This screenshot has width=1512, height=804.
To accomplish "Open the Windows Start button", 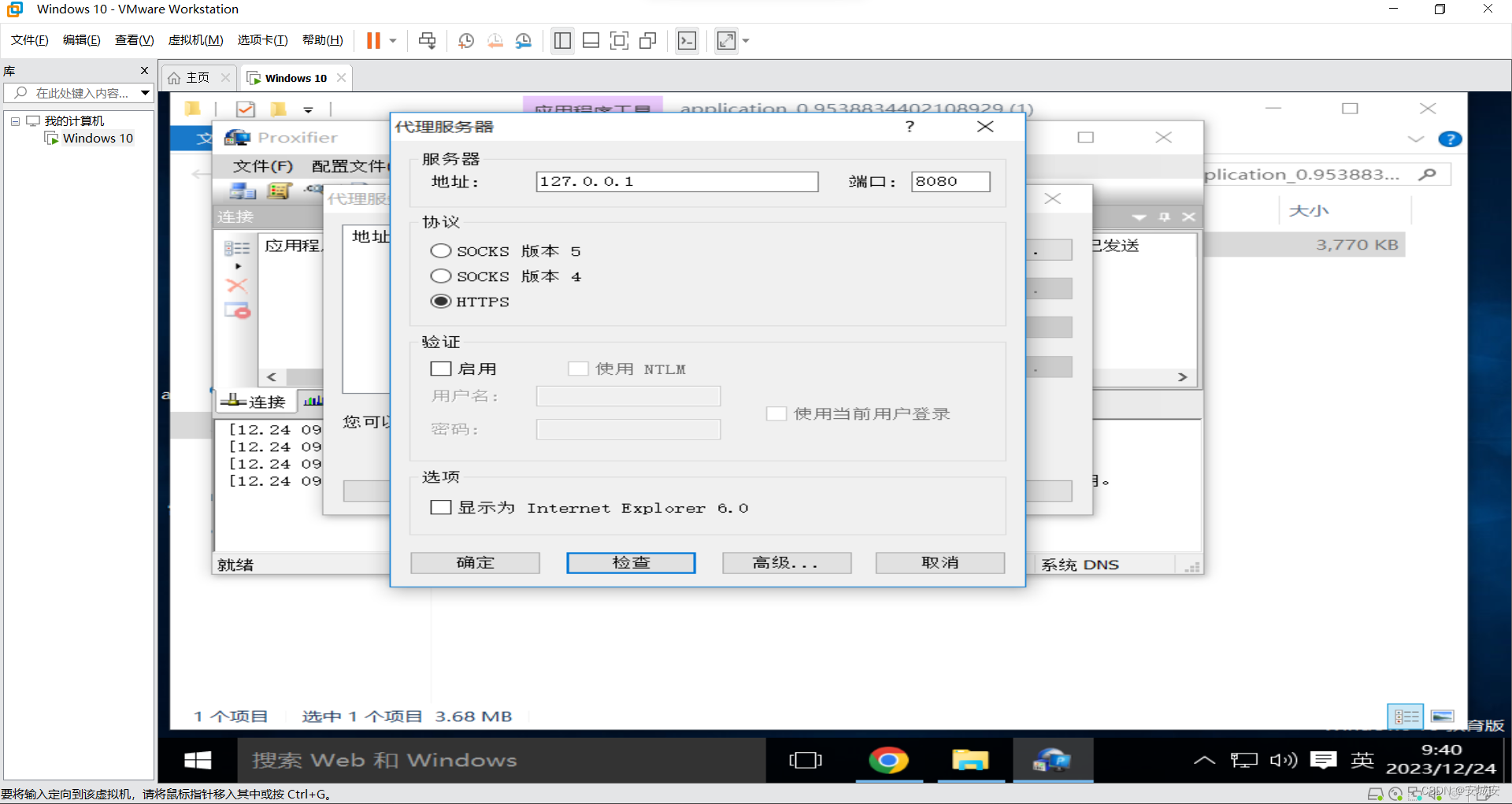I will point(198,760).
